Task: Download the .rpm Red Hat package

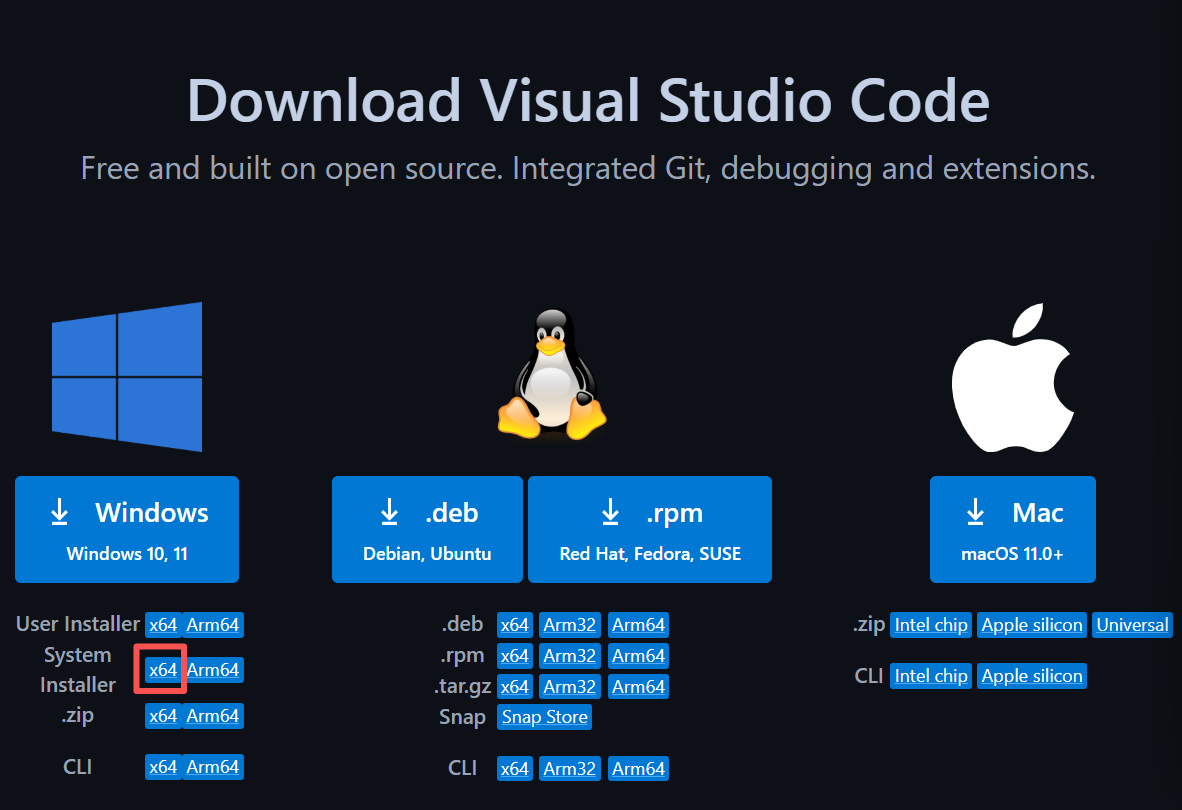Action: coord(650,529)
